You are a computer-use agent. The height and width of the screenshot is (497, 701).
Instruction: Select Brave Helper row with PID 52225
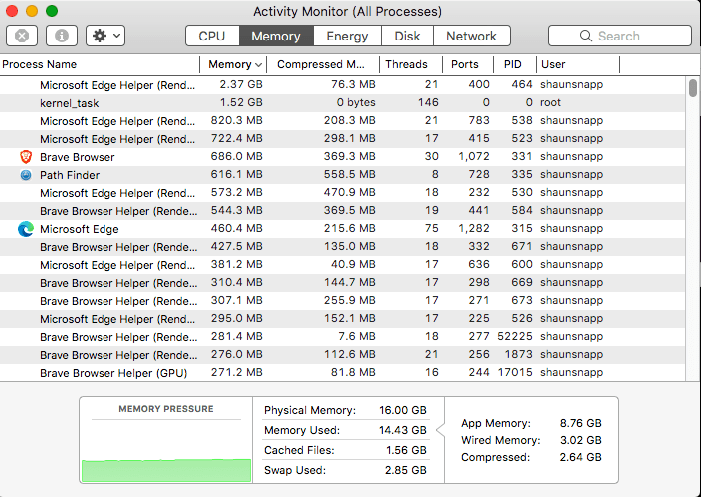342,337
